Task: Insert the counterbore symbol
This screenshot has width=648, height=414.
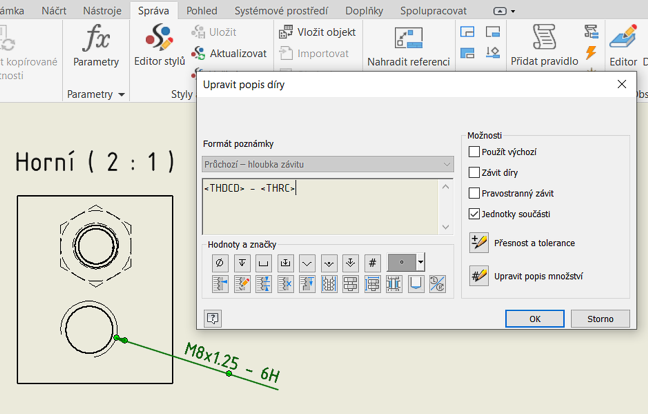Action: (264, 262)
